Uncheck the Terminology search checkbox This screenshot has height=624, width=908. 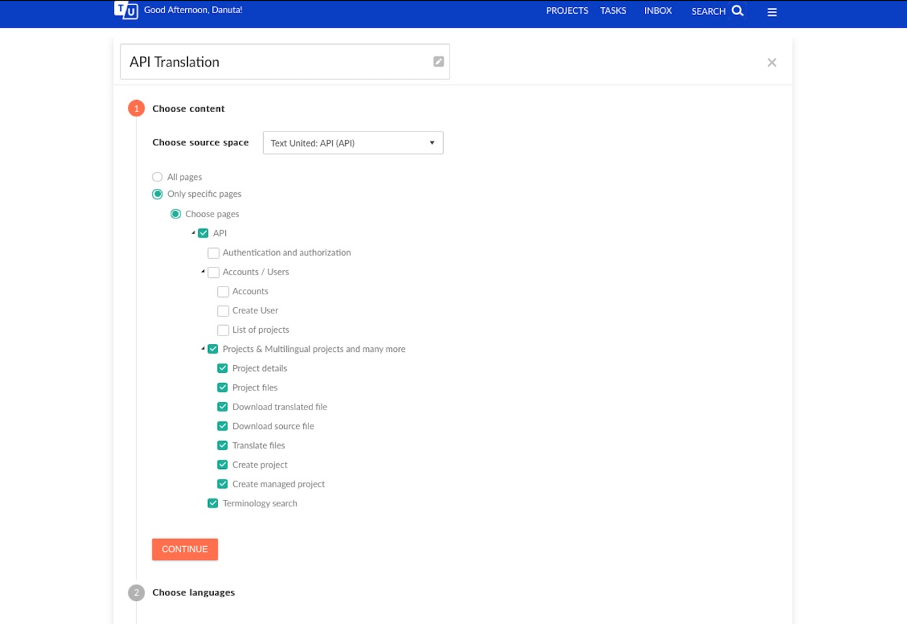tap(213, 504)
